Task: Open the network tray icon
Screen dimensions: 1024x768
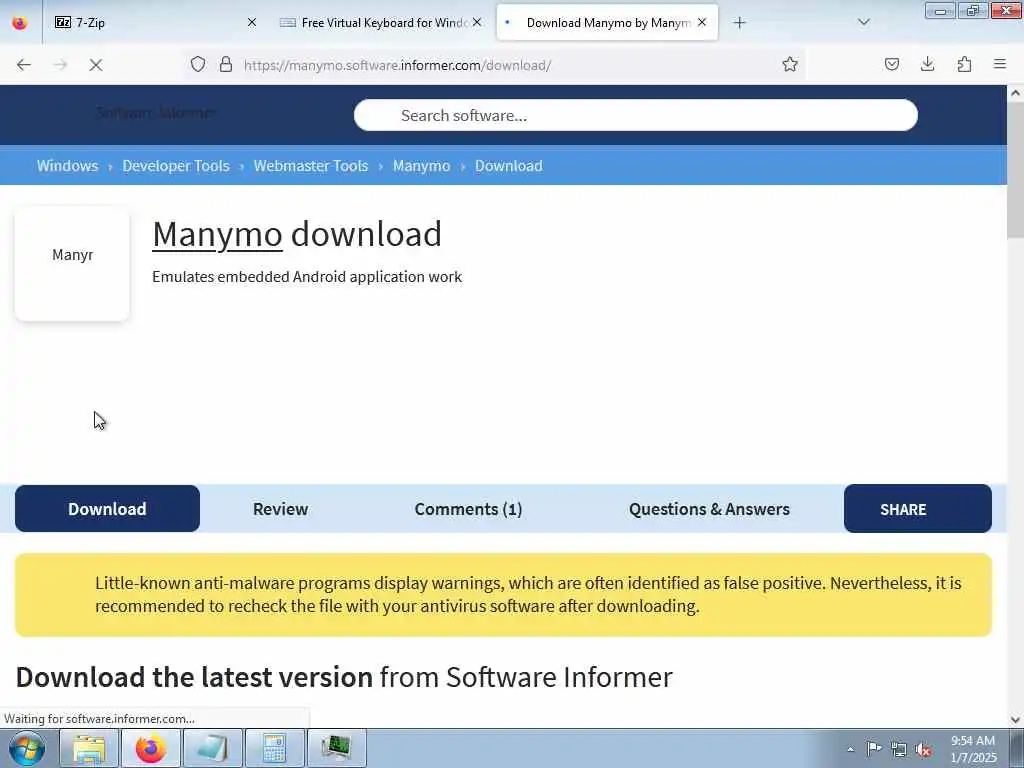Action: coord(899,750)
